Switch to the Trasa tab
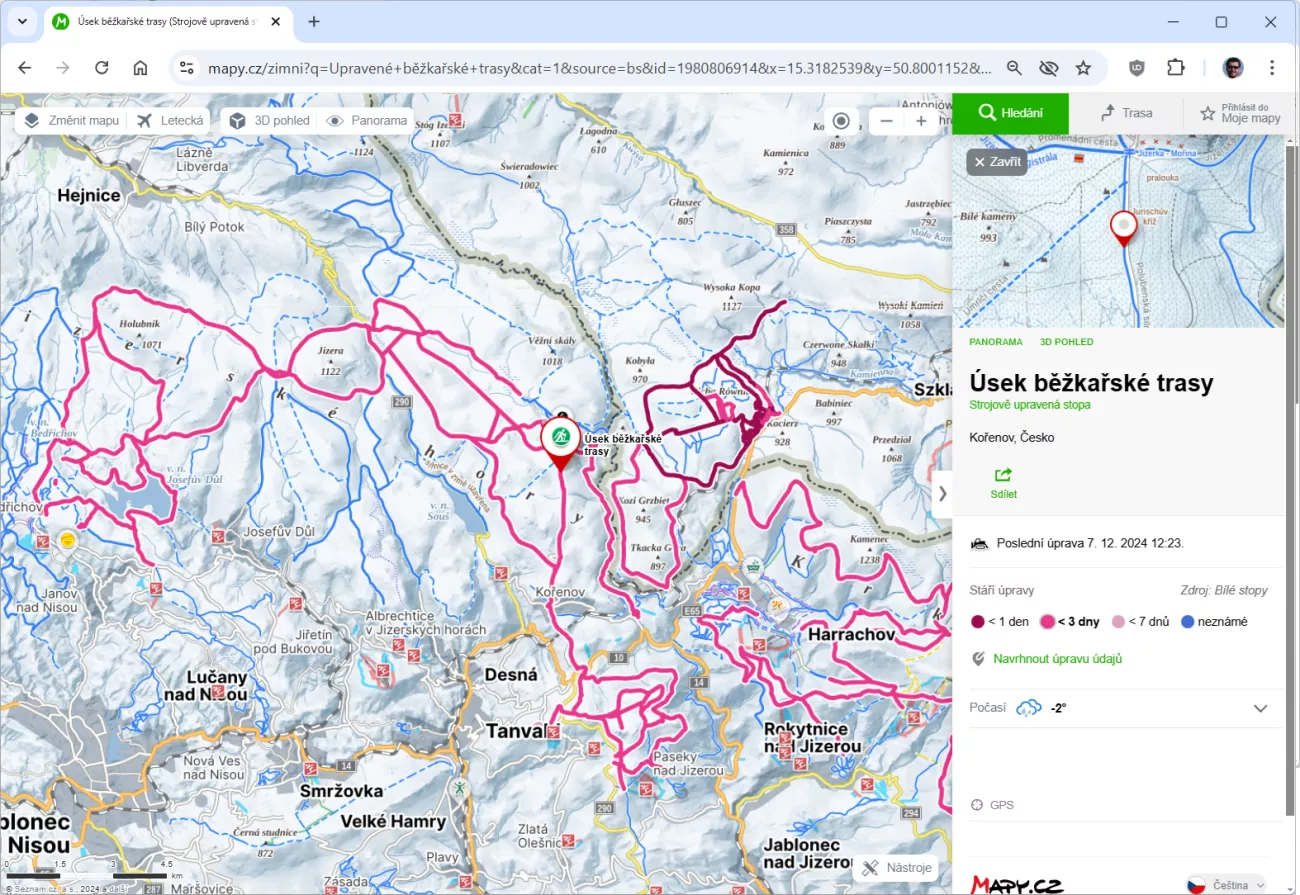This screenshot has height=895, width=1300. [x=1126, y=113]
